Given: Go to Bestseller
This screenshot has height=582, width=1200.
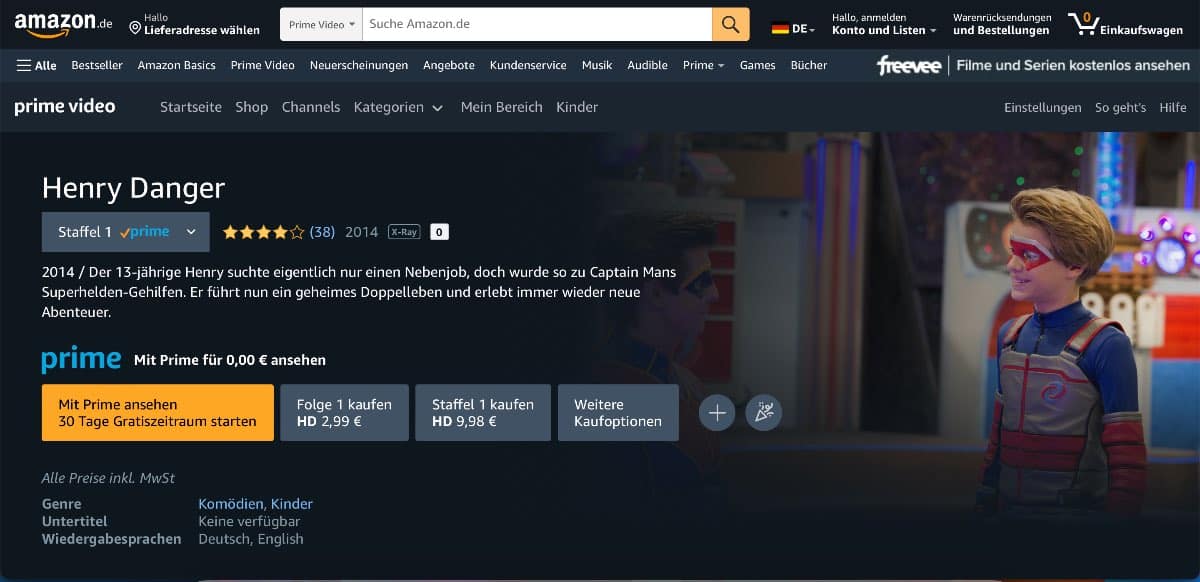Looking at the screenshot, I should tap(97, 65).
